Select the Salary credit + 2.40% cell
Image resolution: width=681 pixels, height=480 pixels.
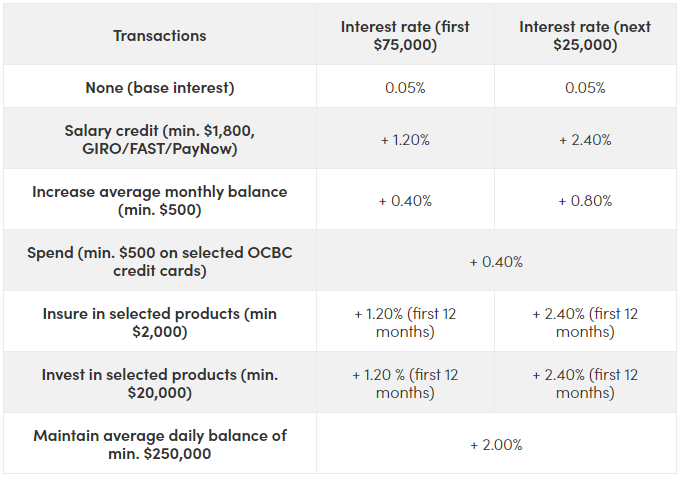click(x=585, y=140)
